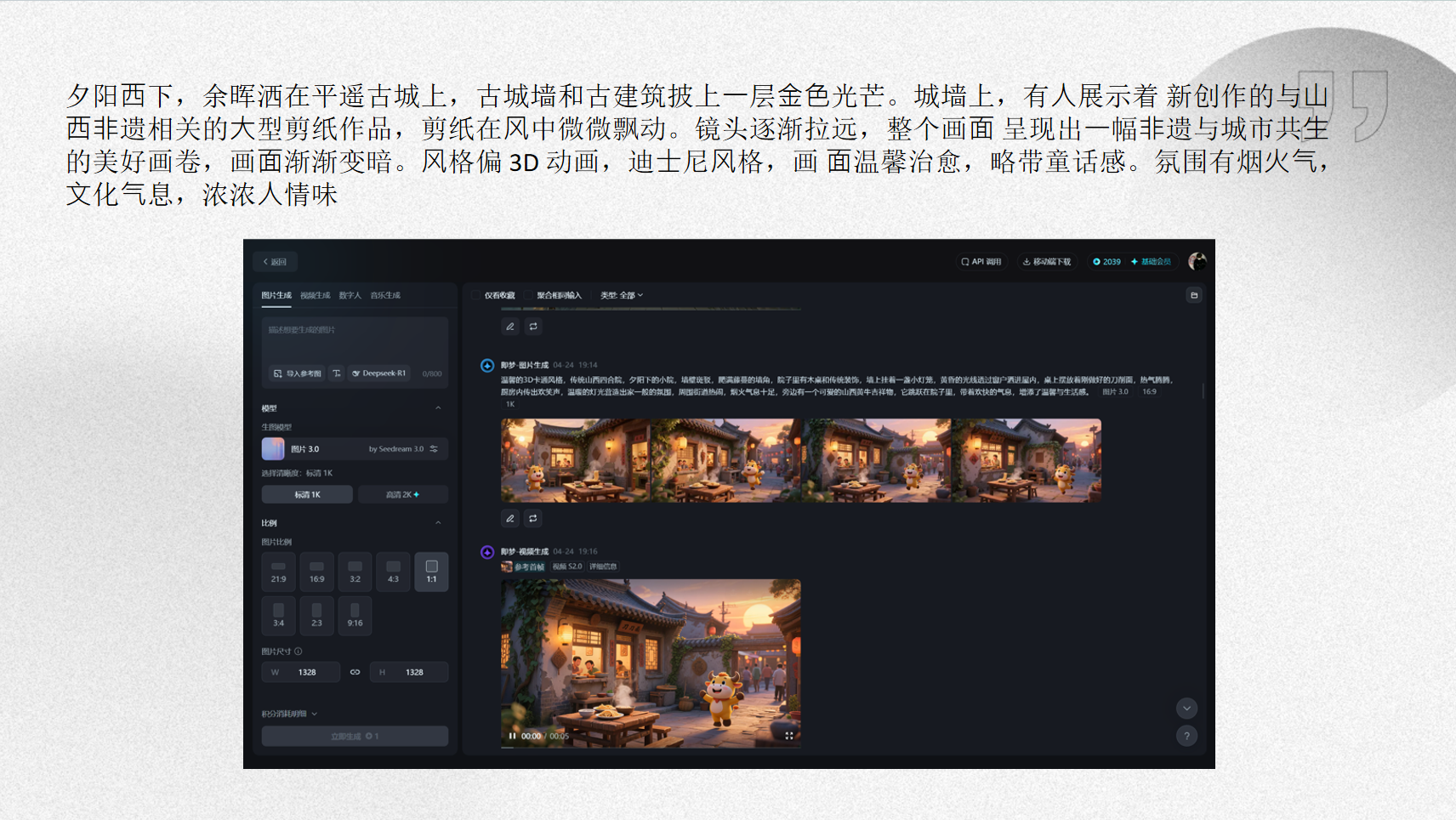This screenshot has width=1456, height=820.
Task: Toggle the width-height link icon
Action: pyautogui.click(x=355, y=672)
